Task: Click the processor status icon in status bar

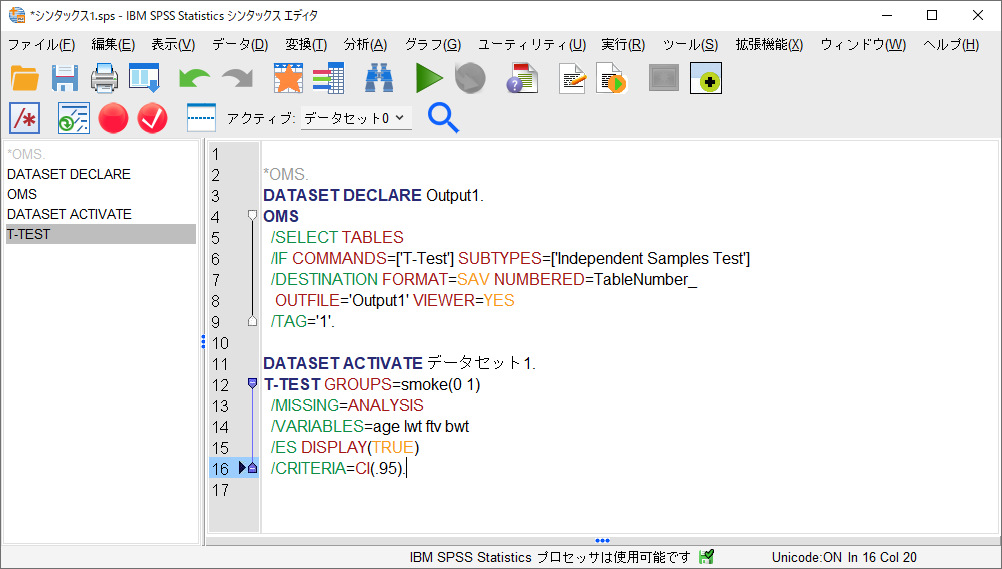Action: (706, 557)
